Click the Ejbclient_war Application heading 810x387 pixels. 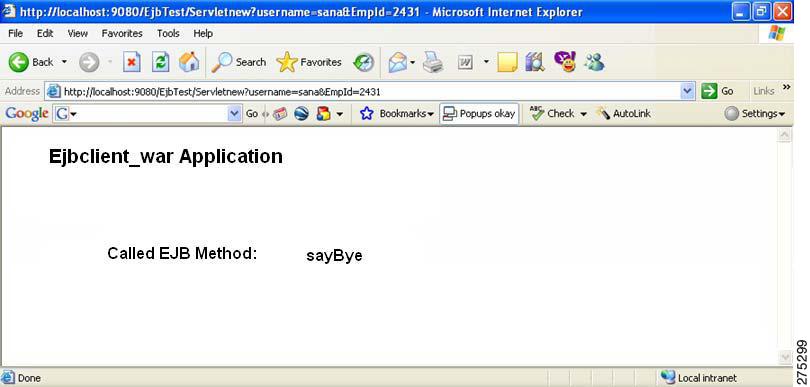[x=166, y=156]
